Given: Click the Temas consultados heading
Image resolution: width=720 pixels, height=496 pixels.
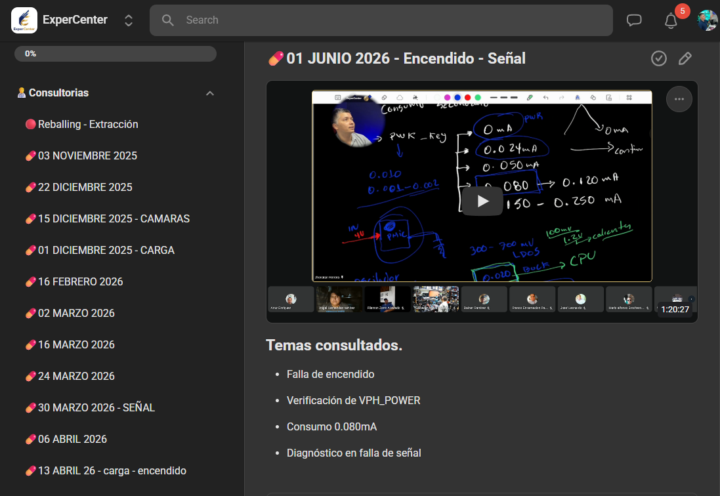Looking at the screenshot, I should 334,345.
